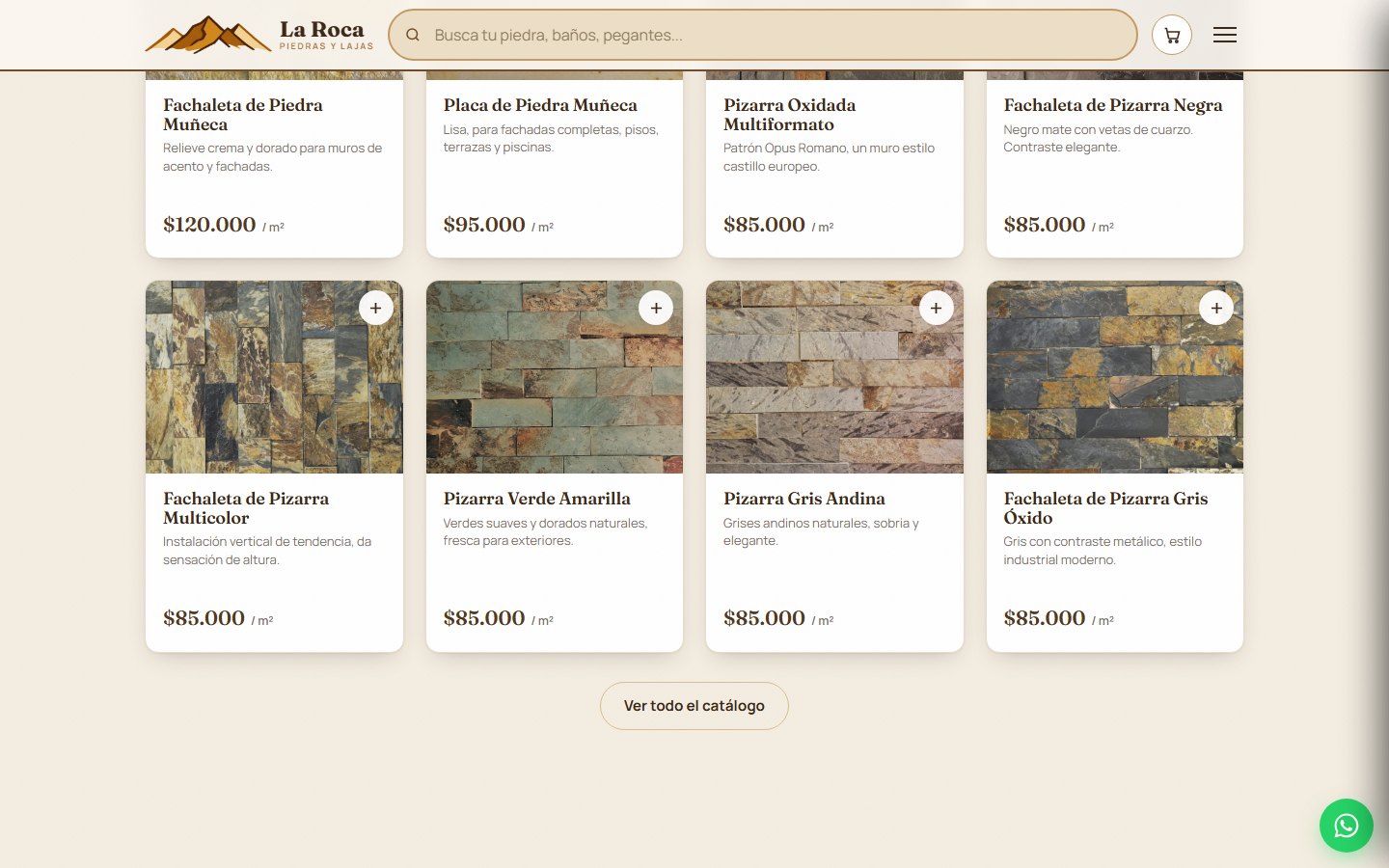
Task: Open the hamburger menu
Action: coord(1225,35)
